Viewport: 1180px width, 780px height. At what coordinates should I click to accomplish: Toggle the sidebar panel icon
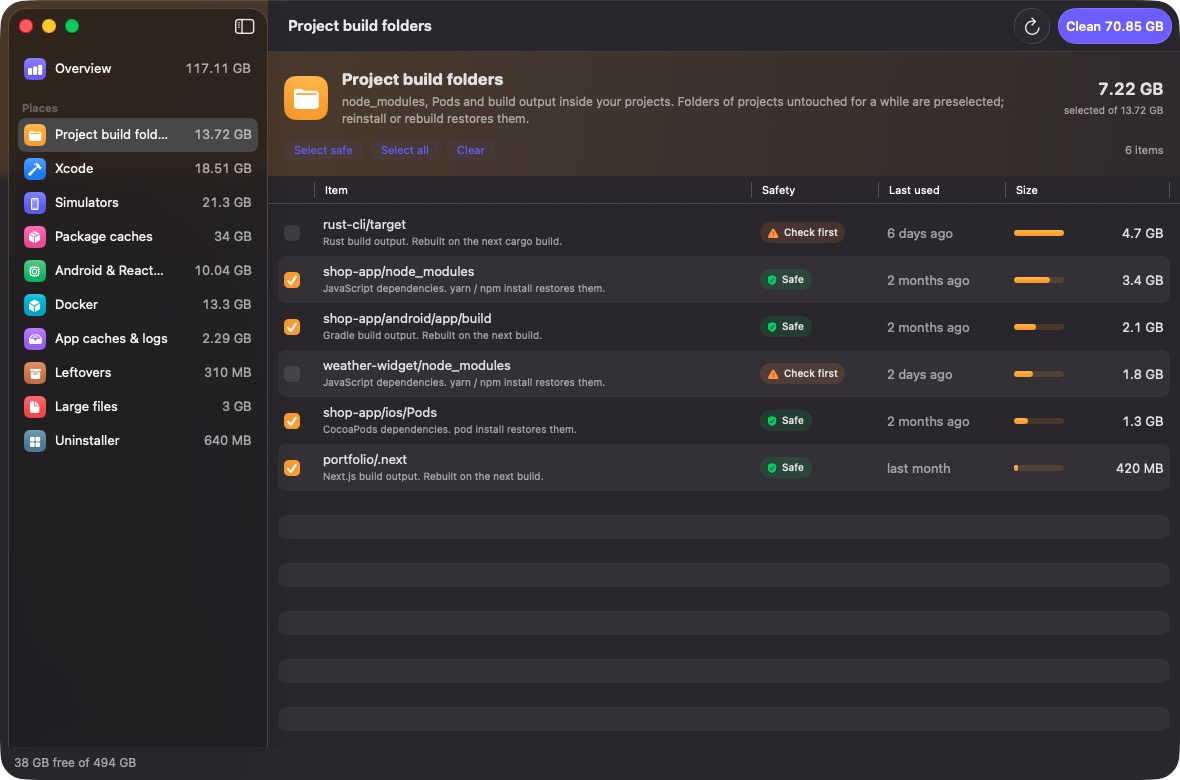point(245,26)
